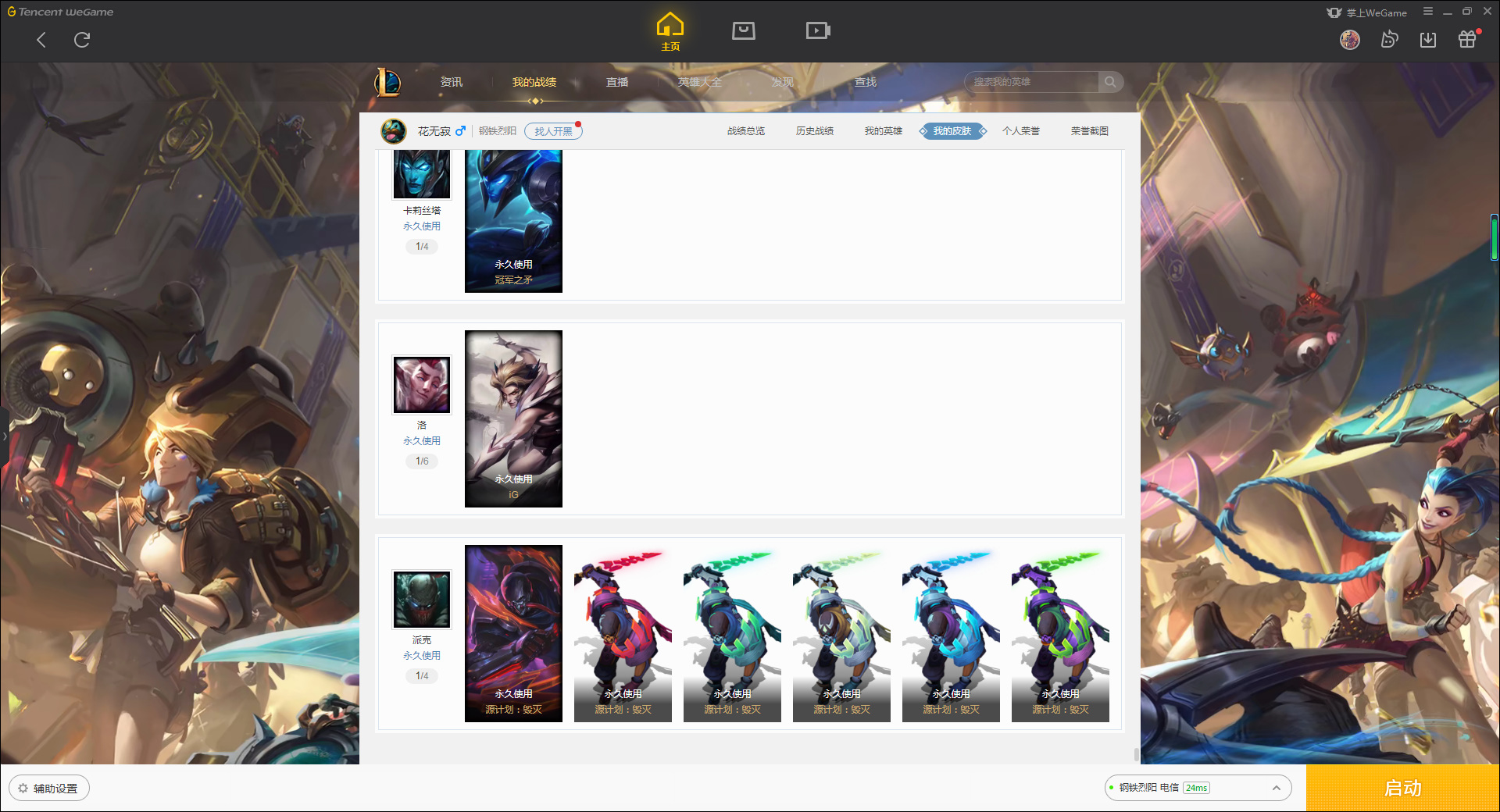Viewport: 1500px width, 812px height.
Task: Select 卡莉丝塔 champion portrait
Action: coord(422,174)
